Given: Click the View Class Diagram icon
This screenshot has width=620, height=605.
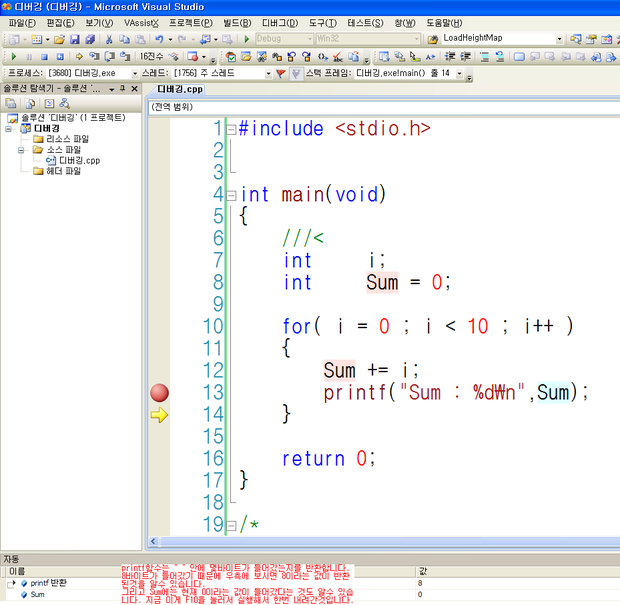Looking at the screenshot, I should pos(64,104).
